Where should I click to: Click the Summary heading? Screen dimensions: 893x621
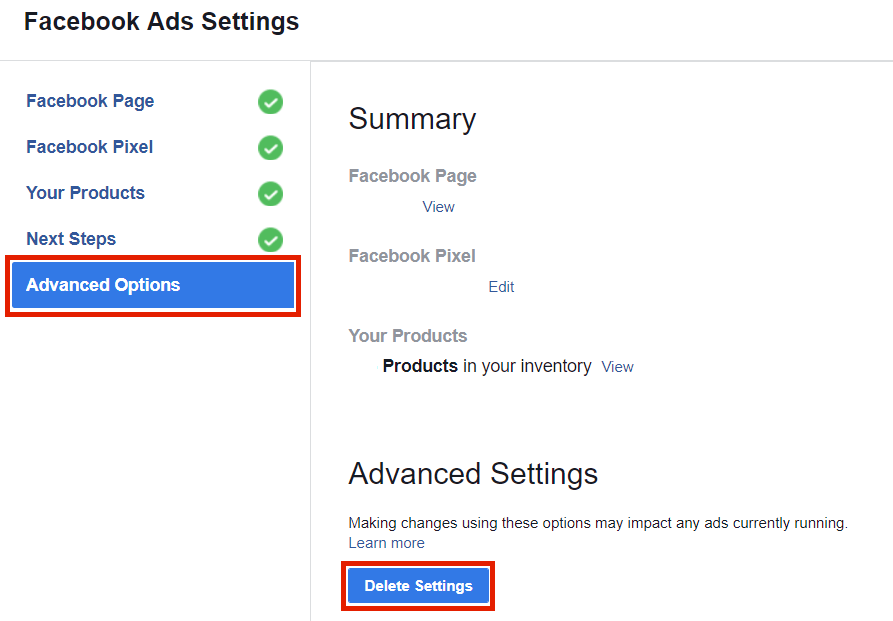[x=412, y=119]
